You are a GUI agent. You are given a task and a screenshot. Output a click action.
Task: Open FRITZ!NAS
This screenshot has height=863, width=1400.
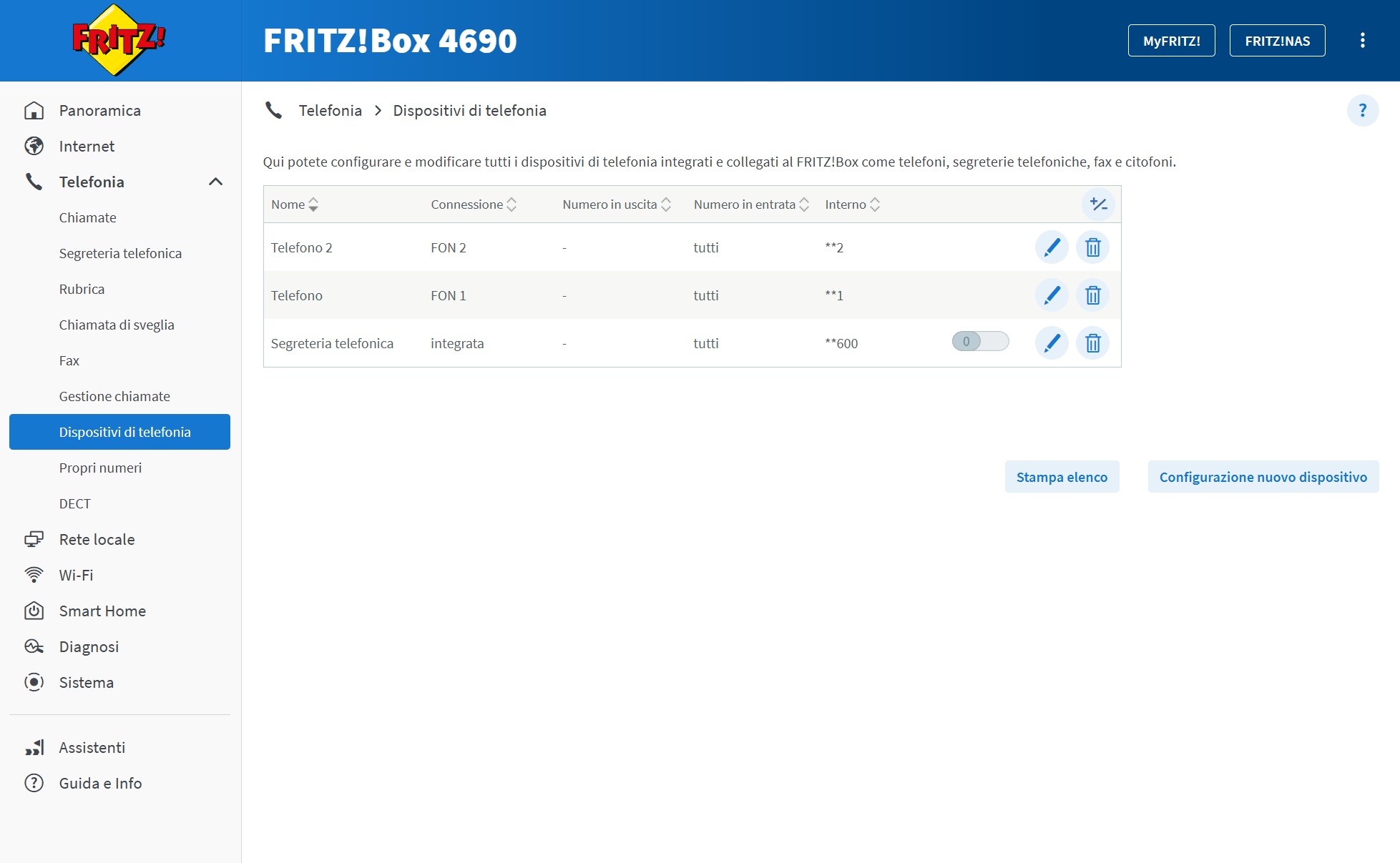(x=1277, y=40)
